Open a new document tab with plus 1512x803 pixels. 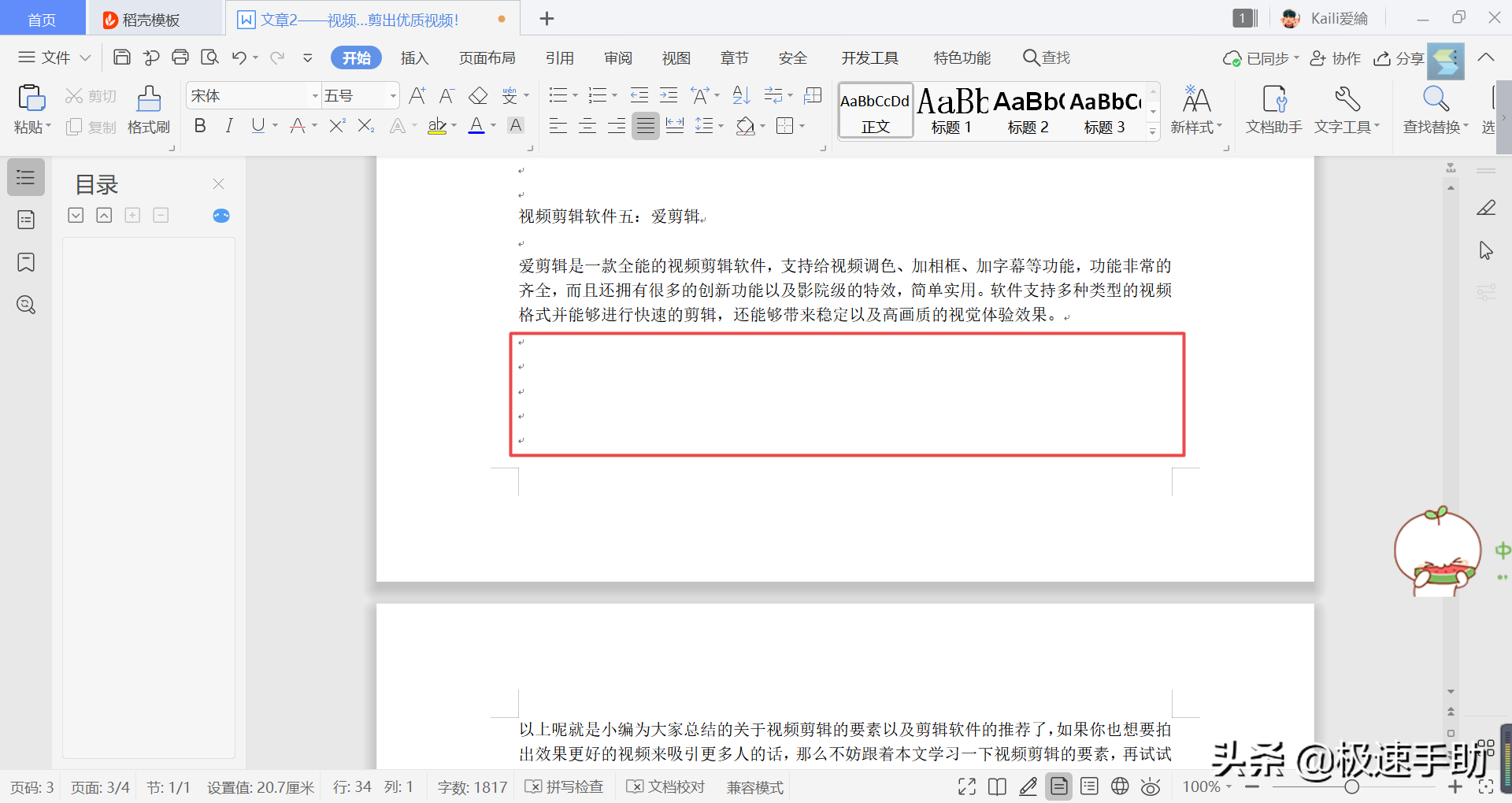[x=547, y=19]
